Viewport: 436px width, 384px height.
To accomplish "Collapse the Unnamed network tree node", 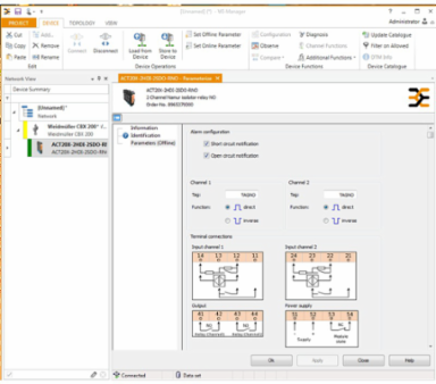I will click(x=14, y=112).
